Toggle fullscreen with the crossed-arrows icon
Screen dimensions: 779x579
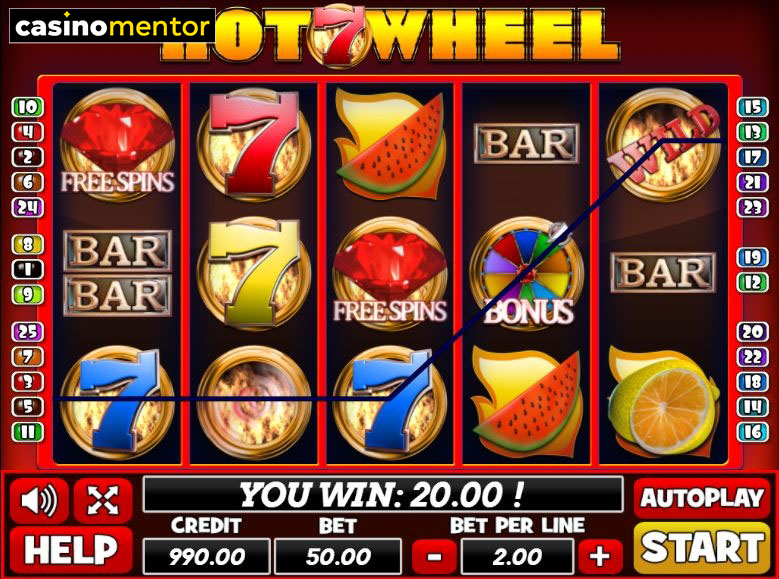coord(103,500)
